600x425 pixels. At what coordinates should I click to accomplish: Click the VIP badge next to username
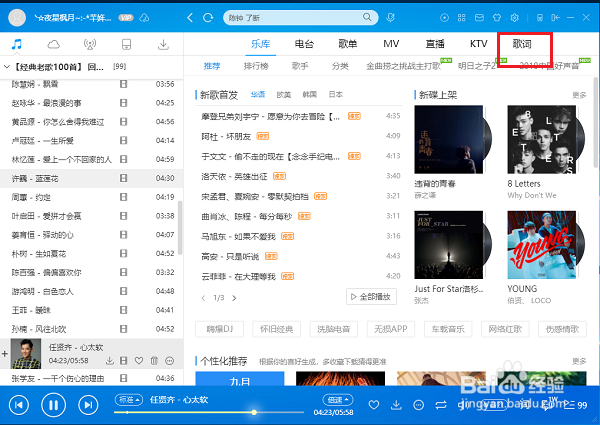pos(126,18)
